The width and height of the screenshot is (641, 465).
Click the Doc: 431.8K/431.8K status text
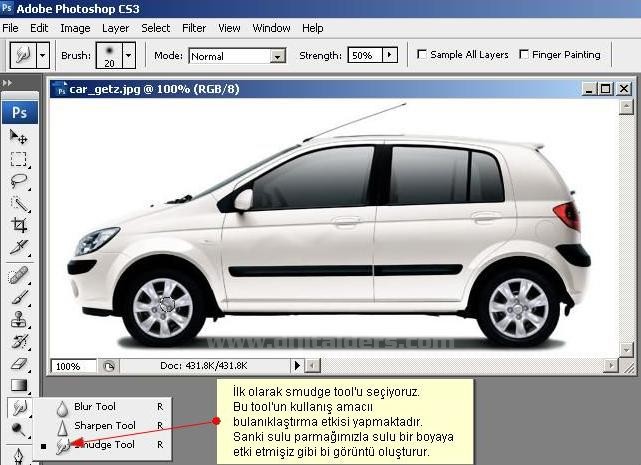[x=203, y=365]
